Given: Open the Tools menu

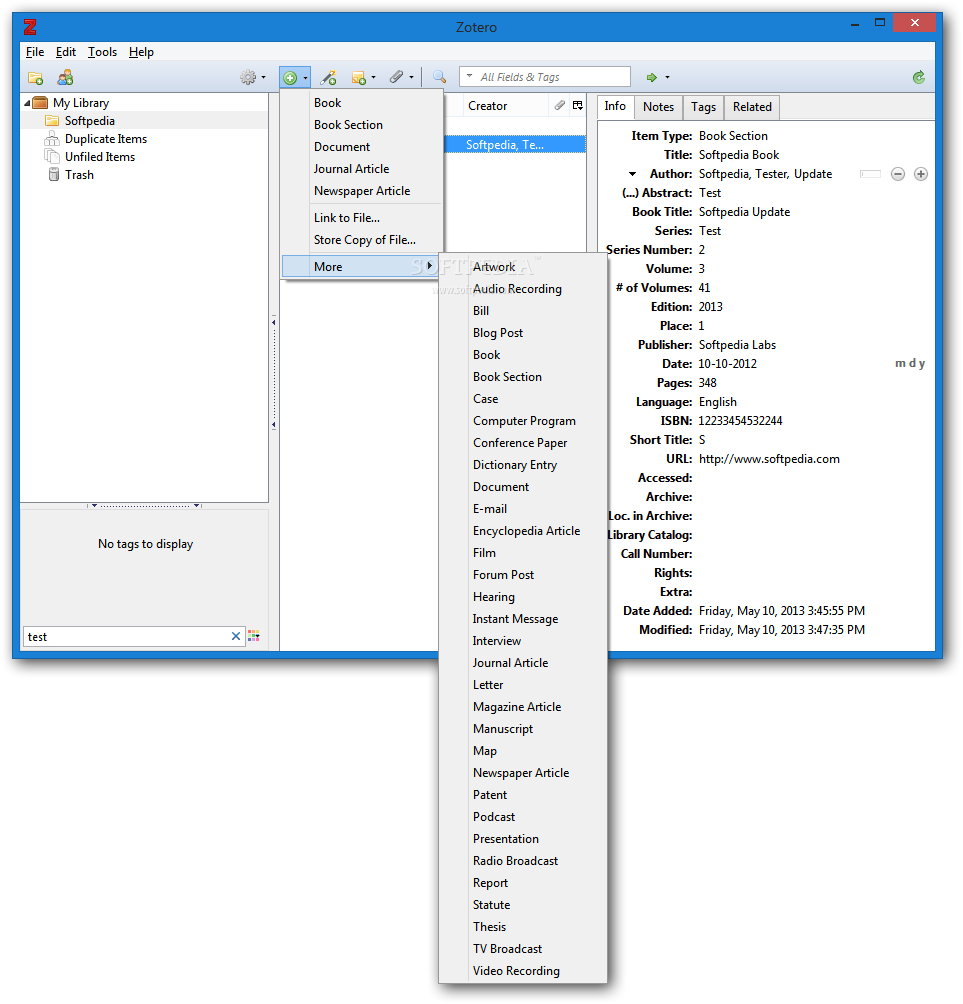Looking at the screenshot, I should (102, 52).
